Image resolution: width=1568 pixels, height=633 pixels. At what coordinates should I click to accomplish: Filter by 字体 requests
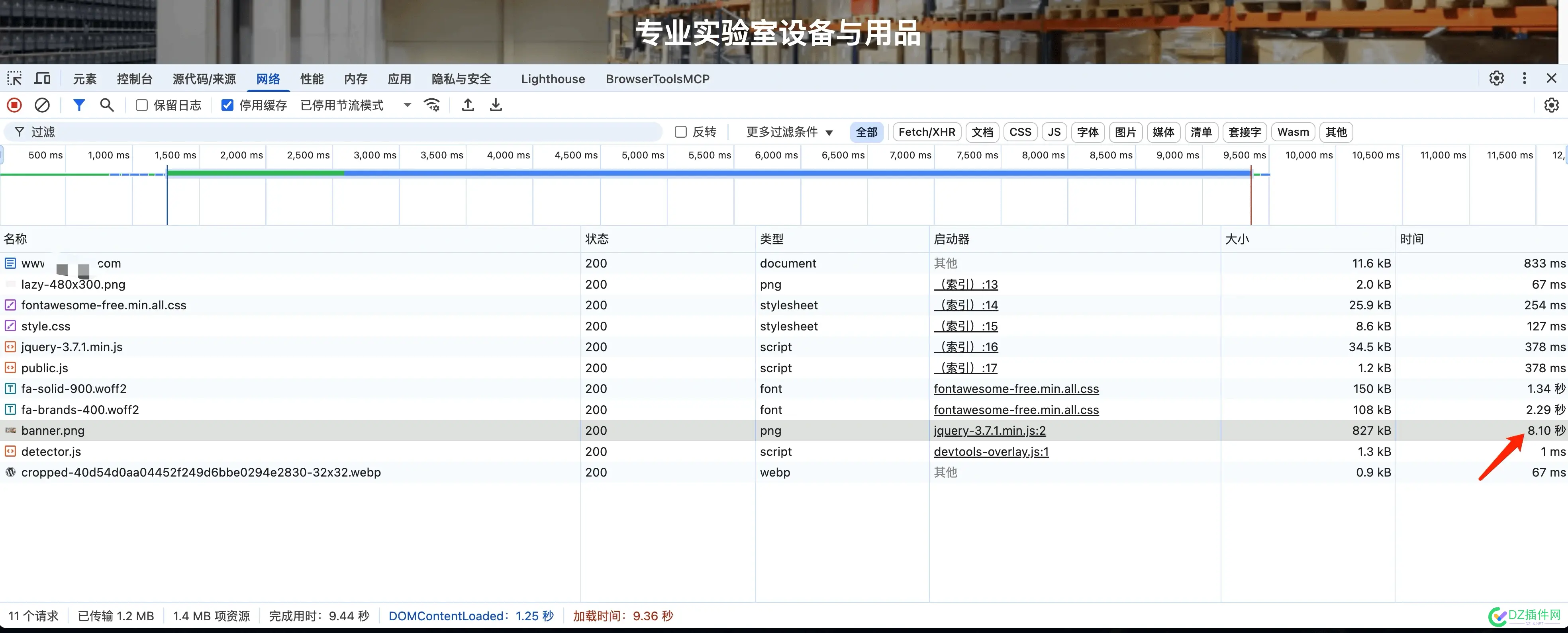pyautogui.click(x=1088, y=132)
